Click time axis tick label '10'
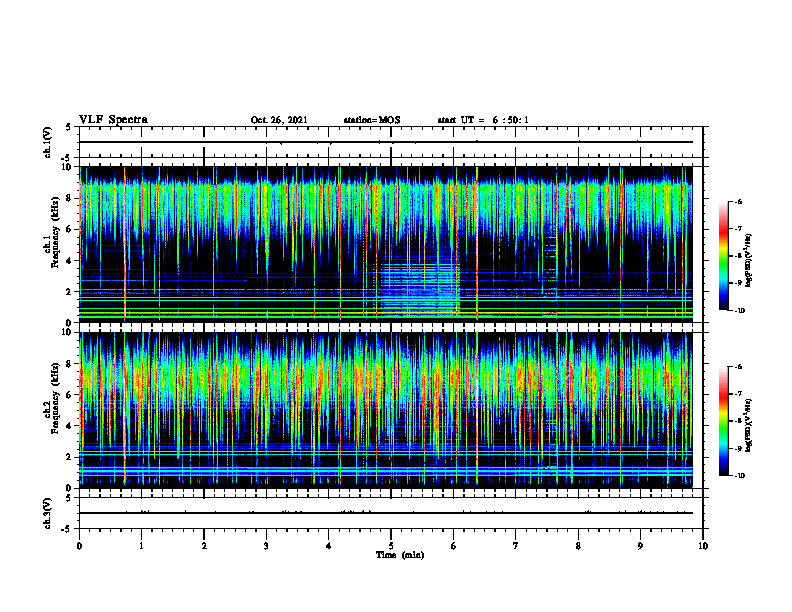 pyautogui.click(x=703, y=546)
